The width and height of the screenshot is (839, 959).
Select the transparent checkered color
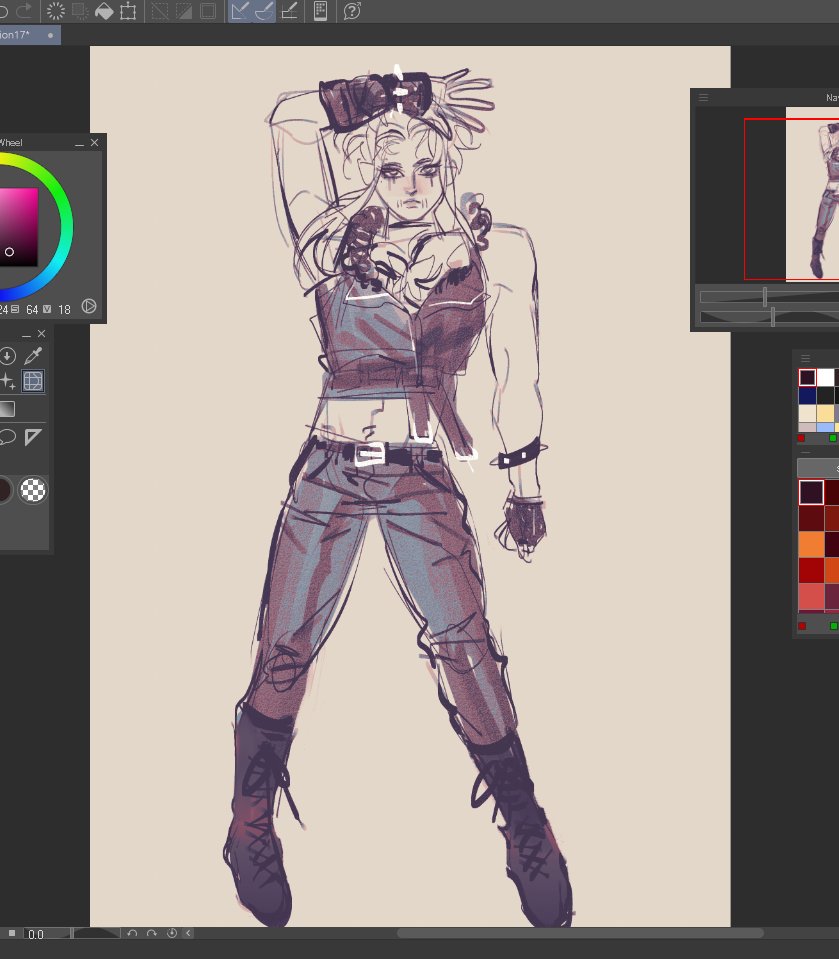coord(33,490)
